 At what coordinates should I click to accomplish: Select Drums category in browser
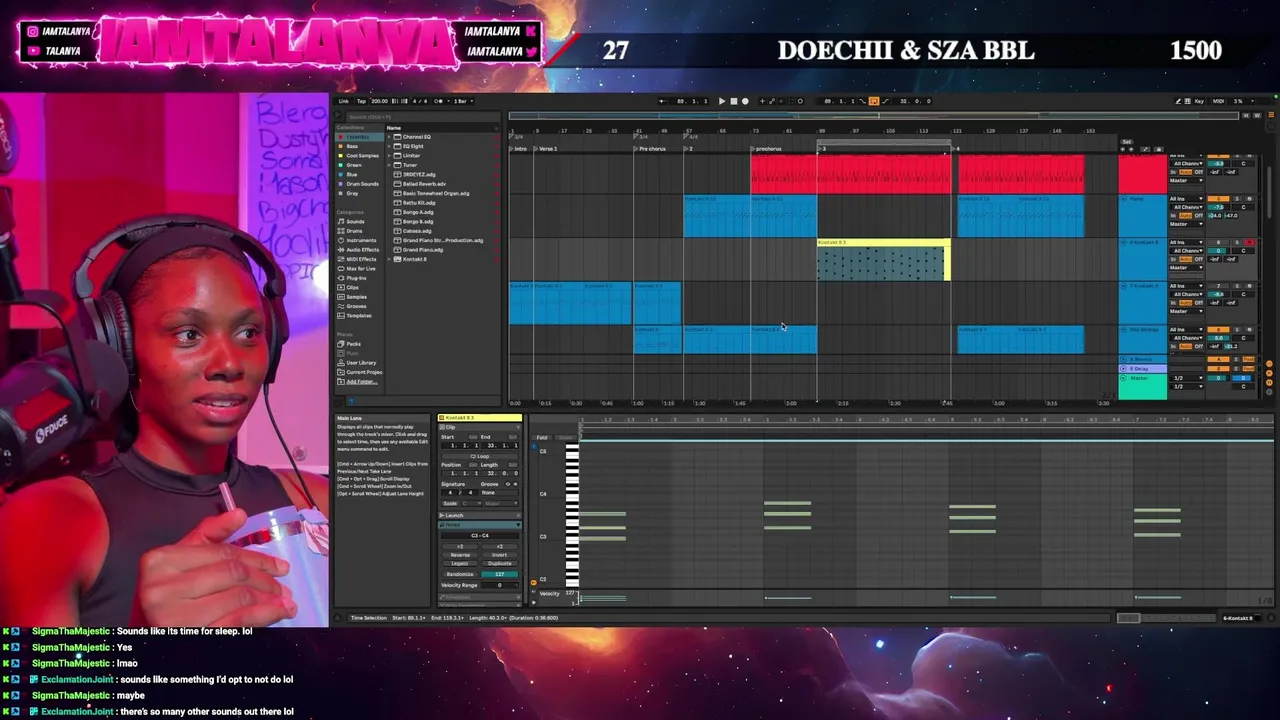click(x=355, y=231)
